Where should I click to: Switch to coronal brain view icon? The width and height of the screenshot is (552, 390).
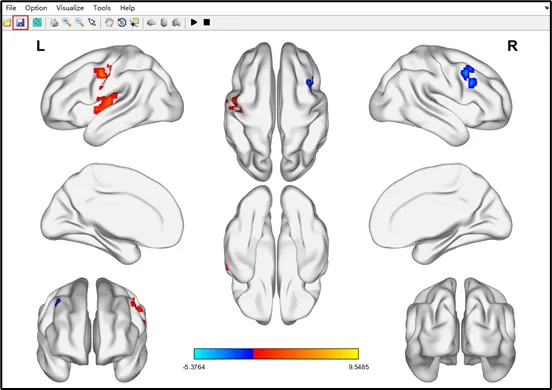(176, 23)
